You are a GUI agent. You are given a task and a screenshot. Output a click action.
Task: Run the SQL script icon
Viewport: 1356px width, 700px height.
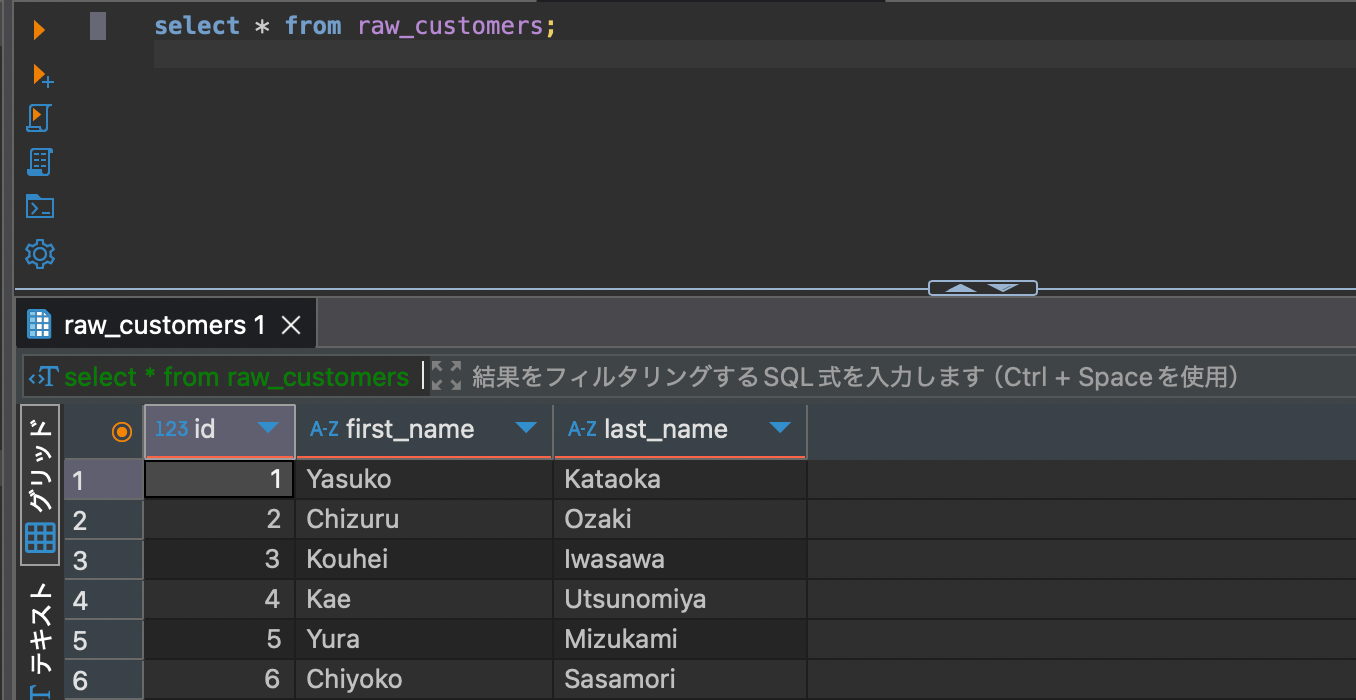39,118
